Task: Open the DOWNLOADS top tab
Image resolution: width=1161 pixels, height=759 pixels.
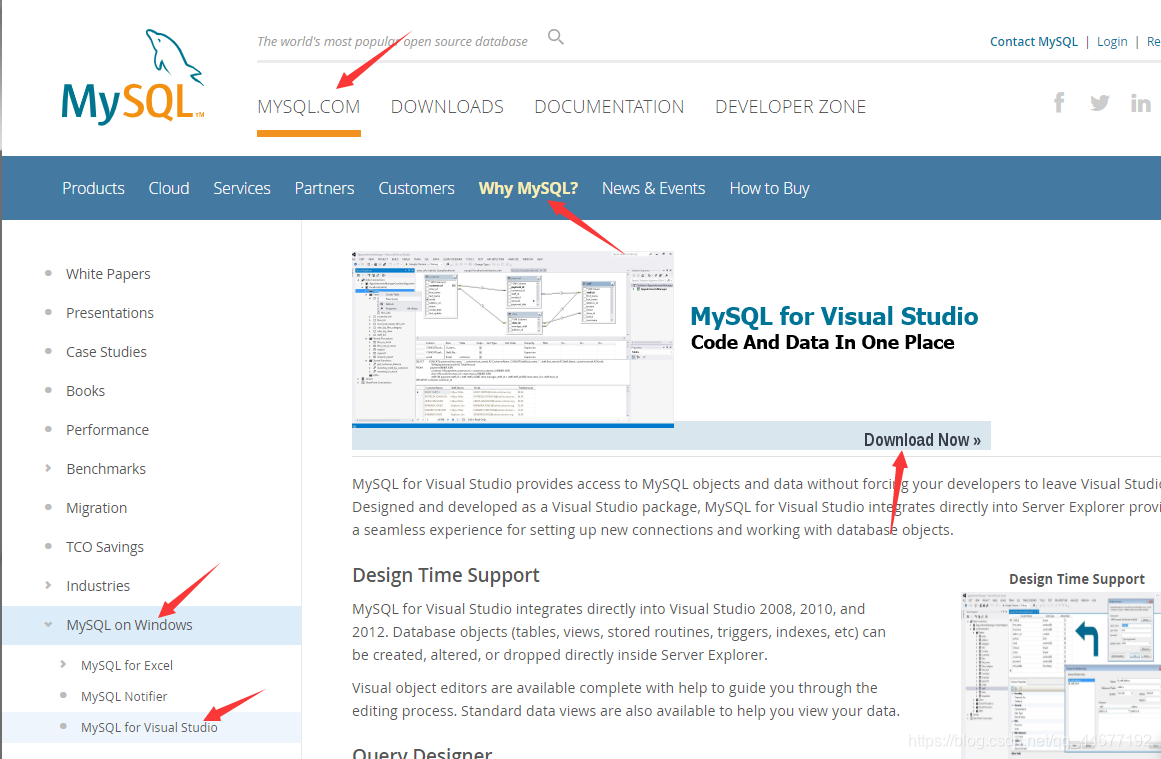Action: 447,107
